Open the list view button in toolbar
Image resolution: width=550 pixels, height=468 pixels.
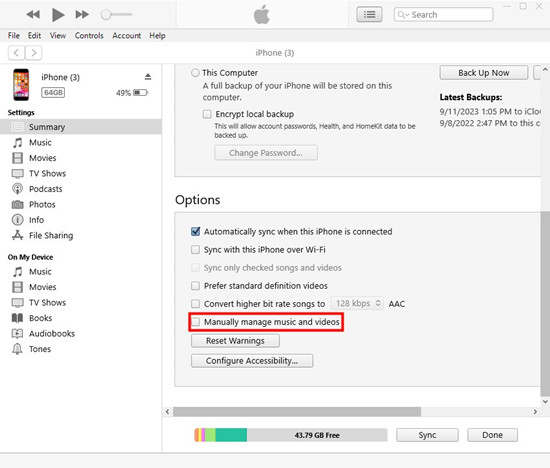click(369, 14)
